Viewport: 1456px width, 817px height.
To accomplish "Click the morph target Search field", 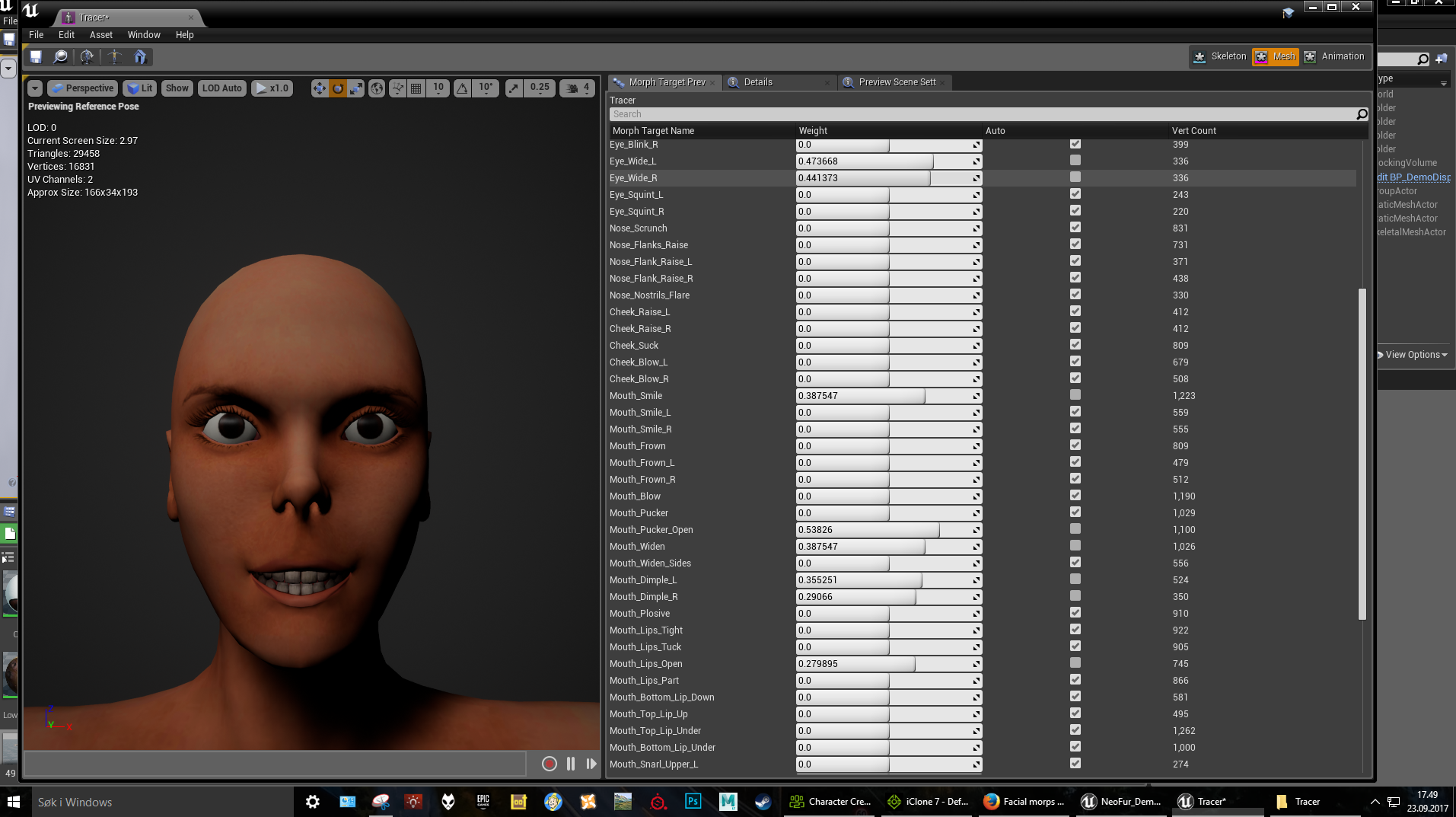I will [x=982, y=114].
